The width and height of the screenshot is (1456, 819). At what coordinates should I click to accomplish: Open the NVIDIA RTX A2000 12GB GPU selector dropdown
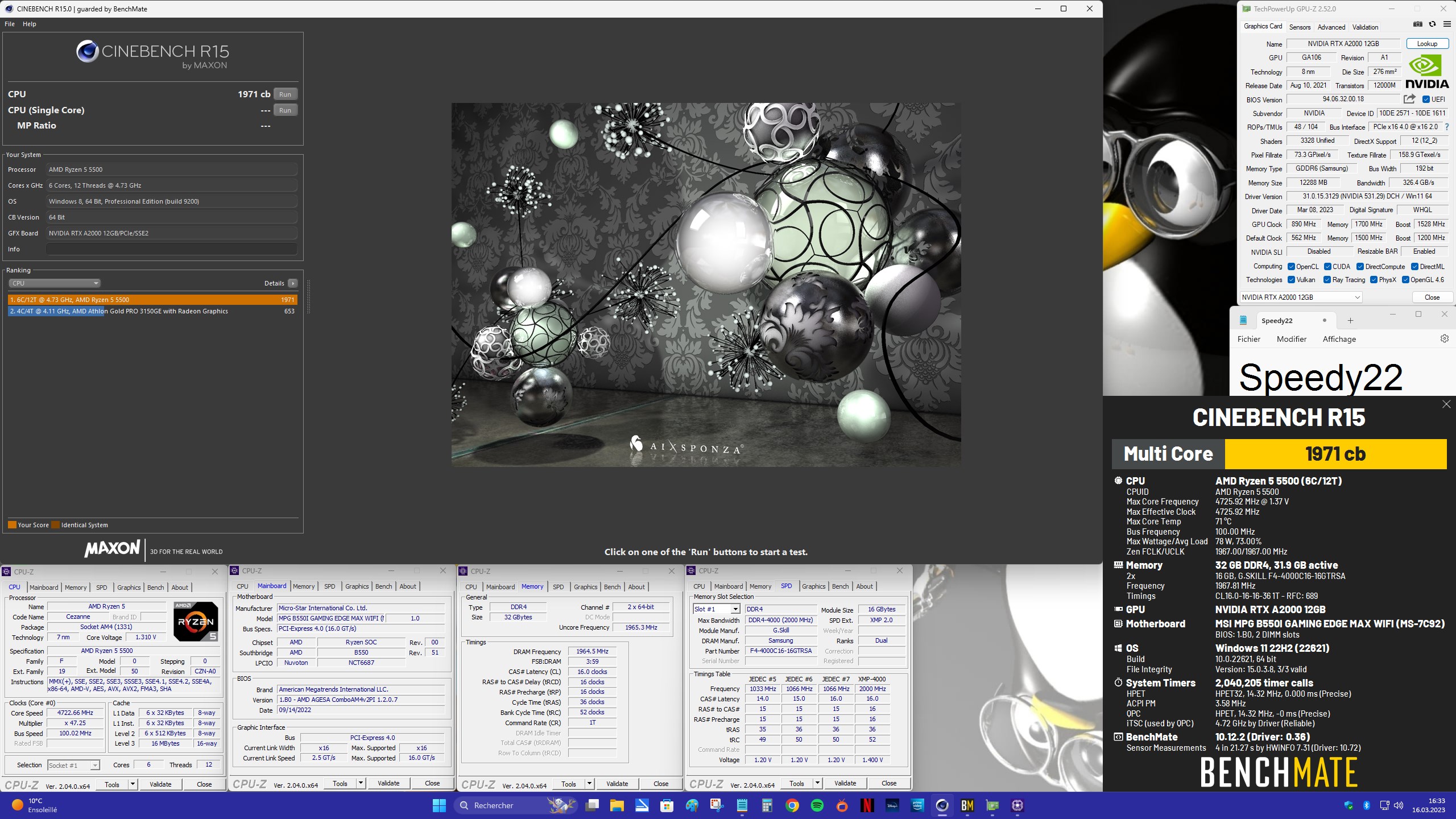click(1301, 297)
